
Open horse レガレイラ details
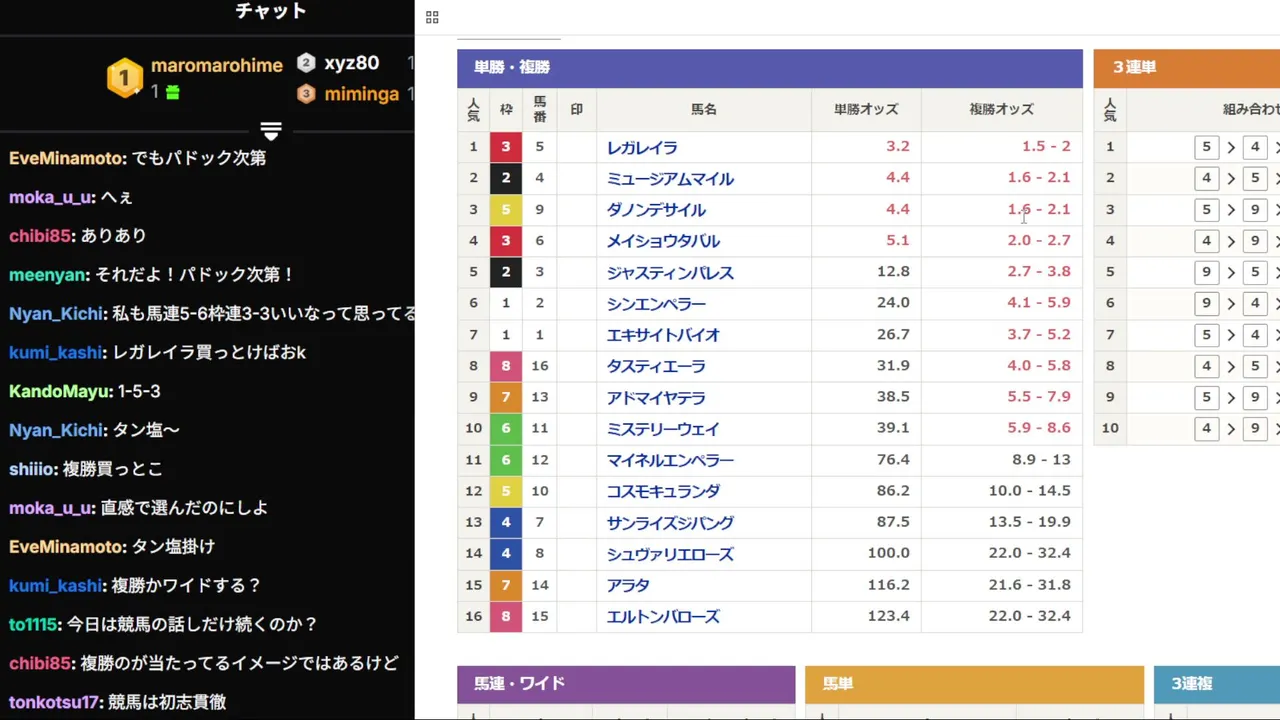tap(642, 147)
